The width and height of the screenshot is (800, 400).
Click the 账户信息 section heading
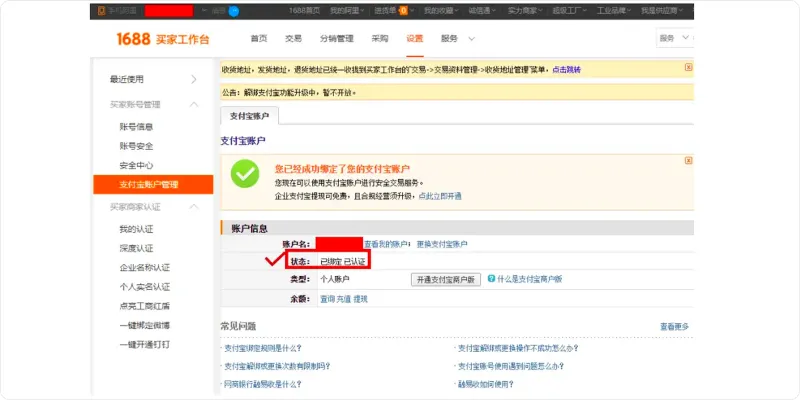click(249, 229)
